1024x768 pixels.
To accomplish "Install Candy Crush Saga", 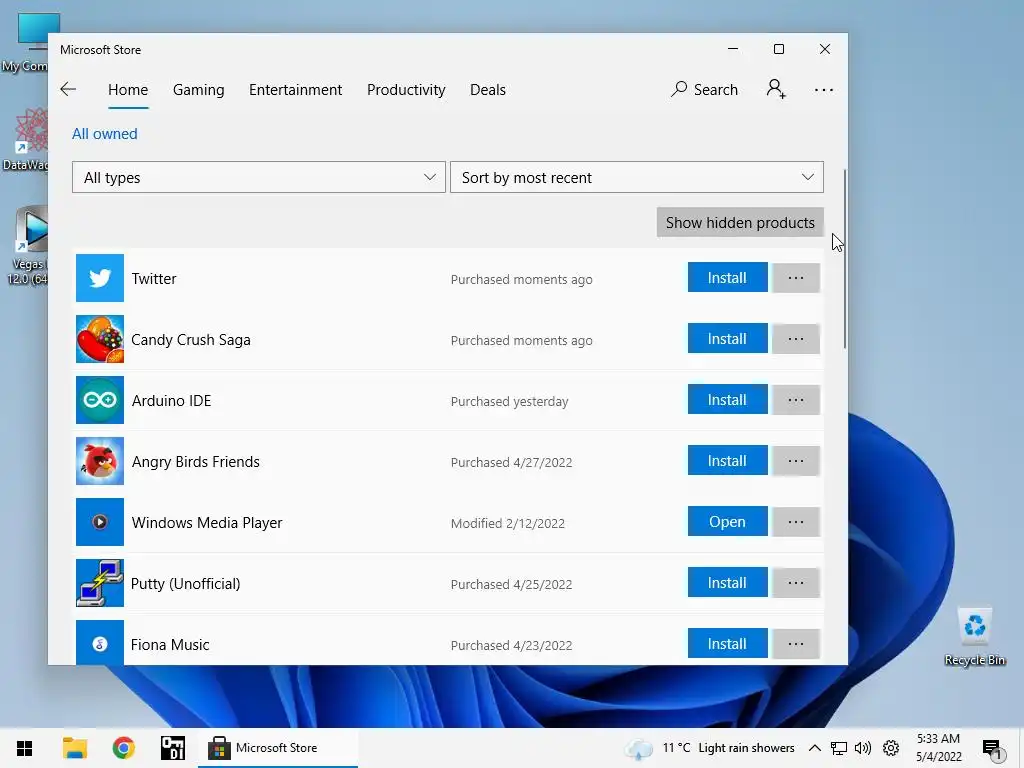I will click(x=727, y=339).
